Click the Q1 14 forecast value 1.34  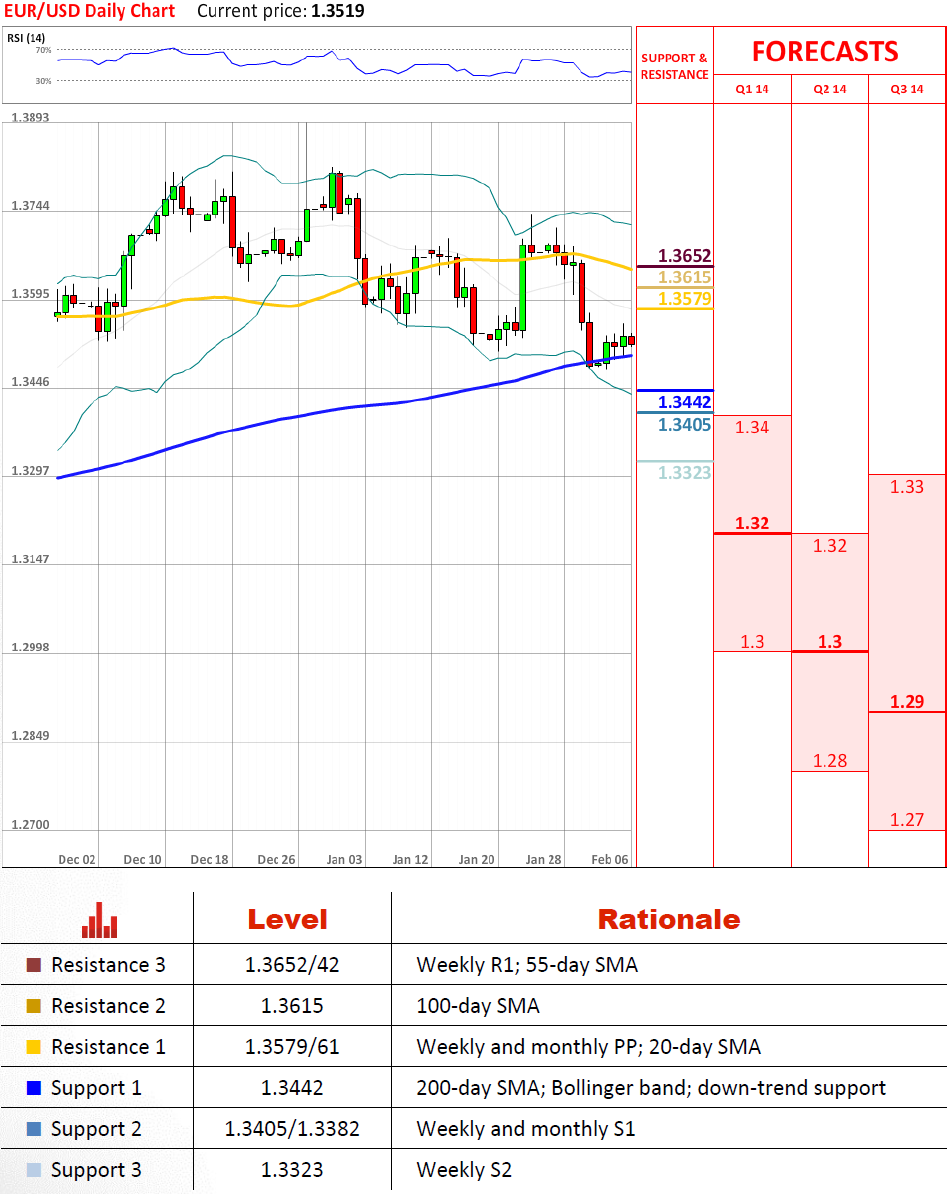point(752,427)
